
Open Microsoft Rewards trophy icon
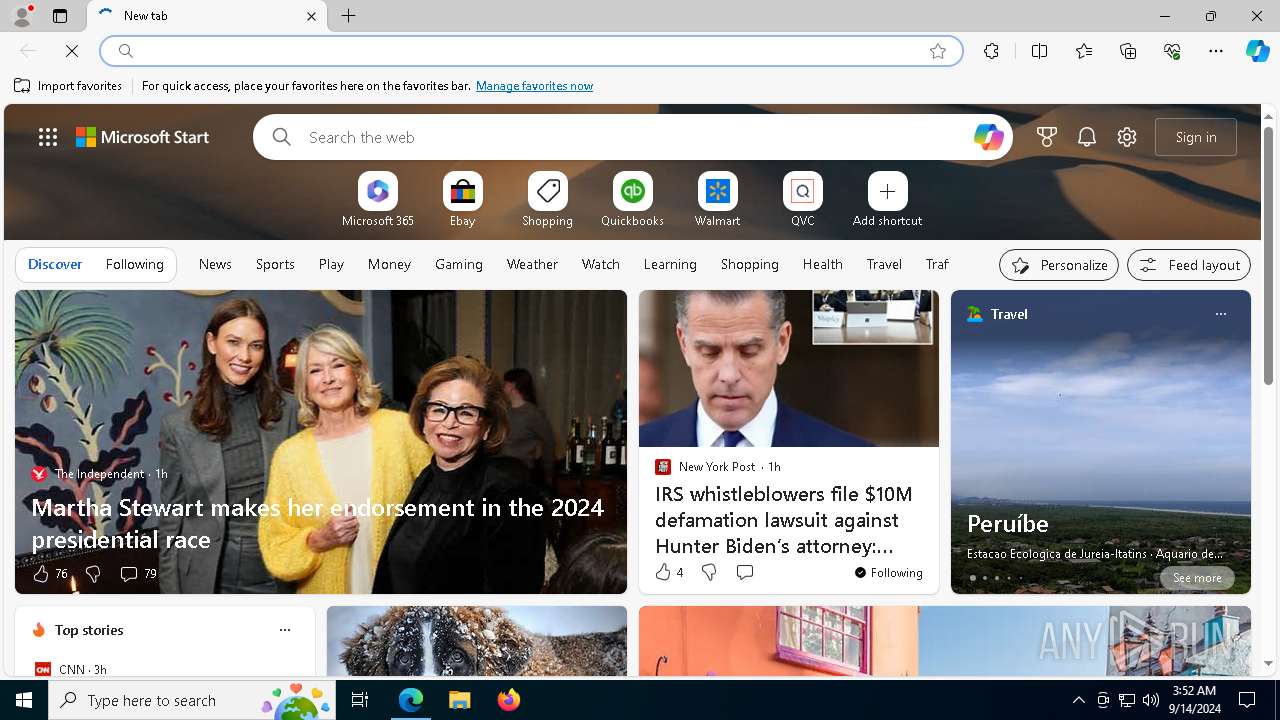(1047, 137)
